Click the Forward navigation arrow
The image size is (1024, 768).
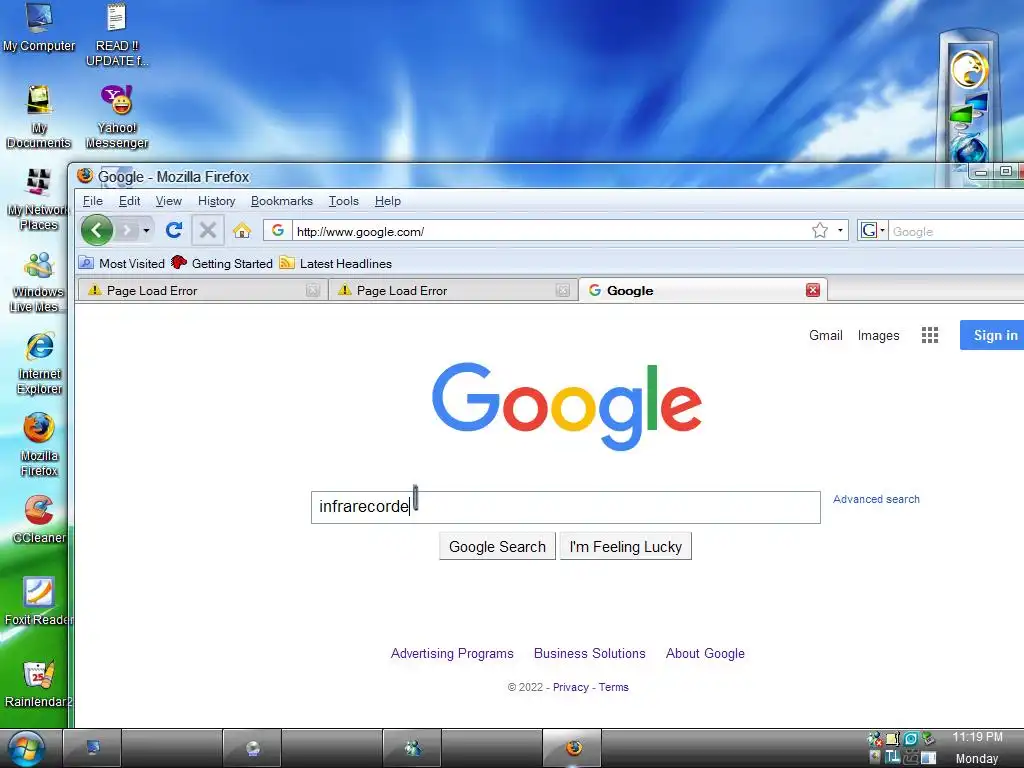[x=127, y=230]
